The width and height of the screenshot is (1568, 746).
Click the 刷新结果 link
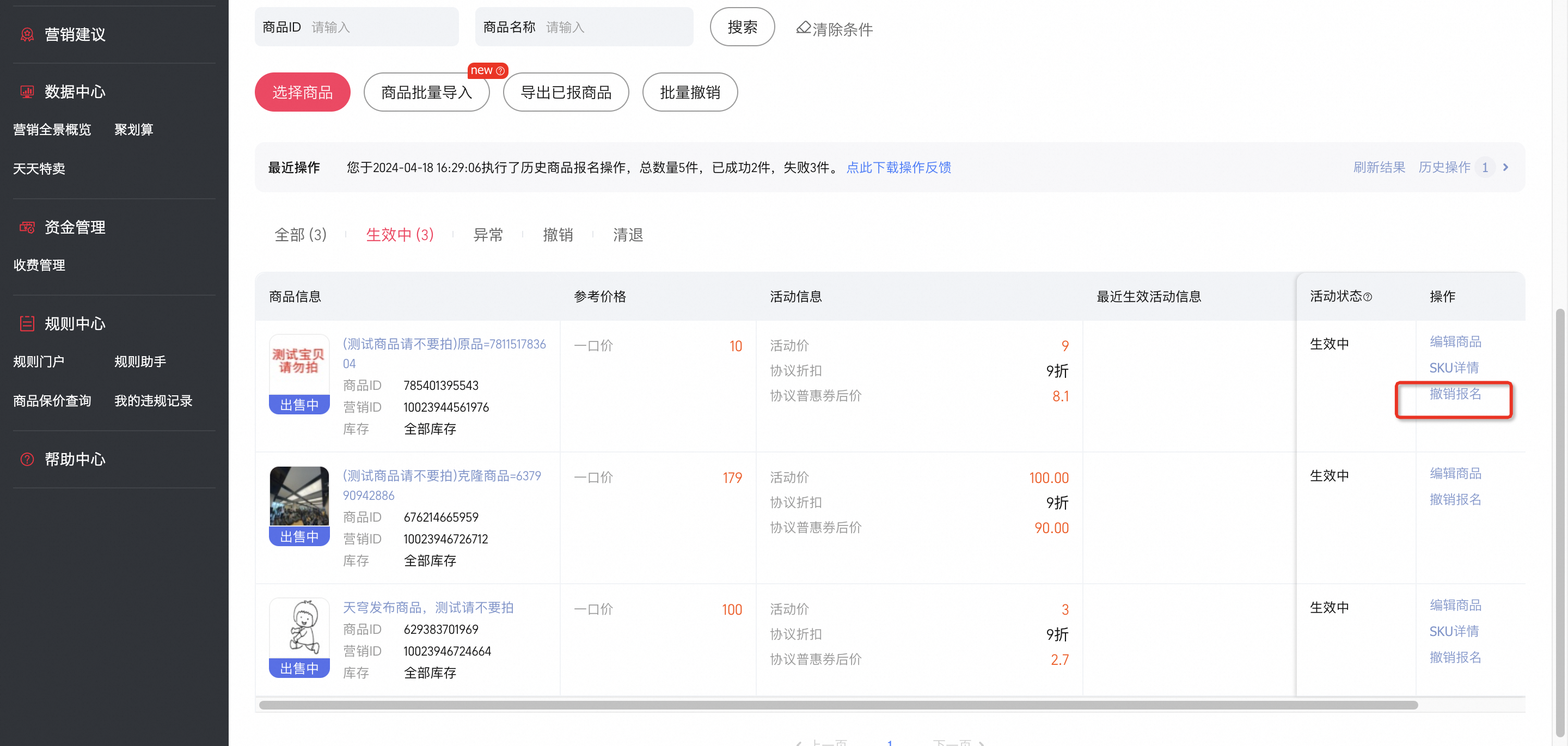pyautogui.click(x=1379, y=168)
